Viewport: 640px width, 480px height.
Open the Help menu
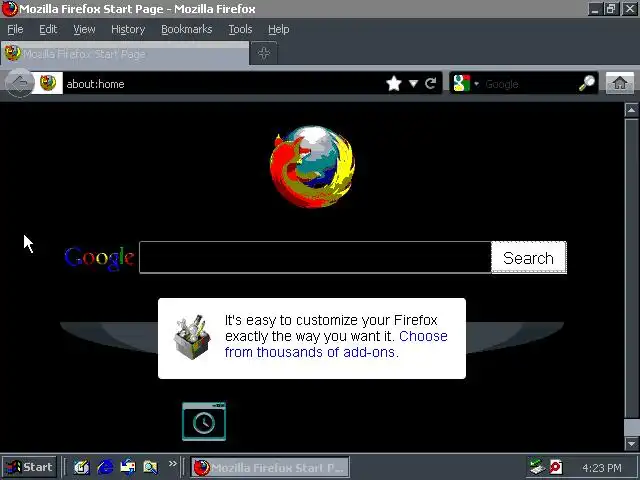point(279,29)
